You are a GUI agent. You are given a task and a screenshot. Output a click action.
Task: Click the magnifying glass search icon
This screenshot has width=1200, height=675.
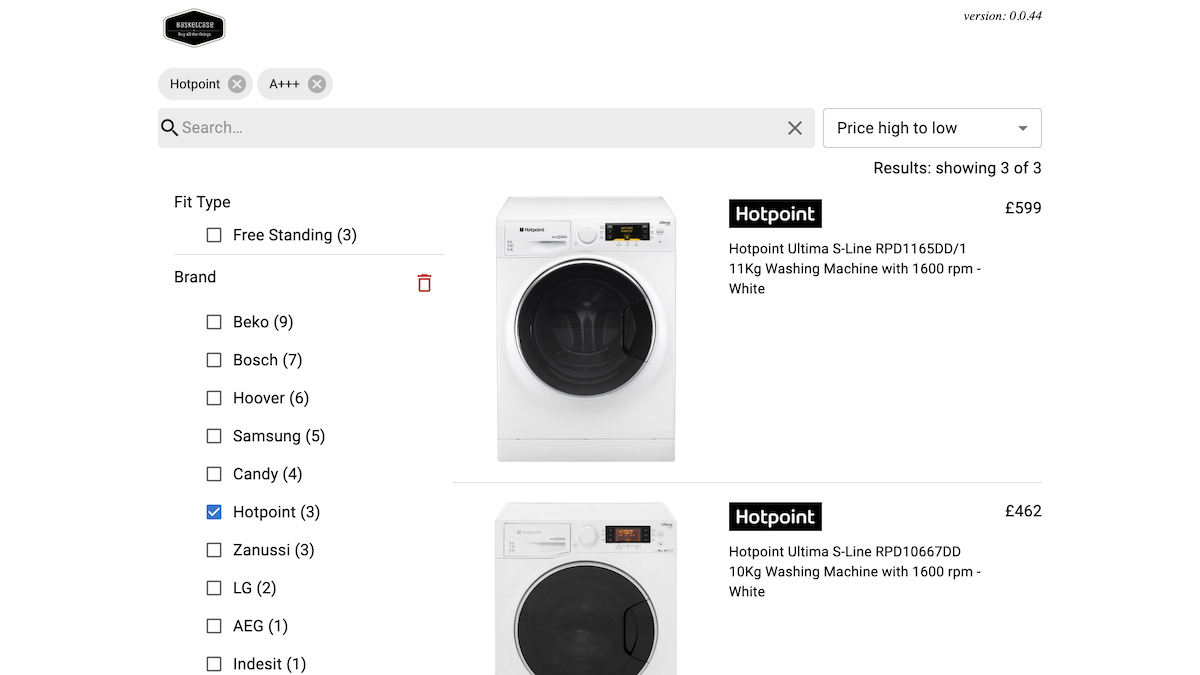pyautogui.click(x=170, y=128)
